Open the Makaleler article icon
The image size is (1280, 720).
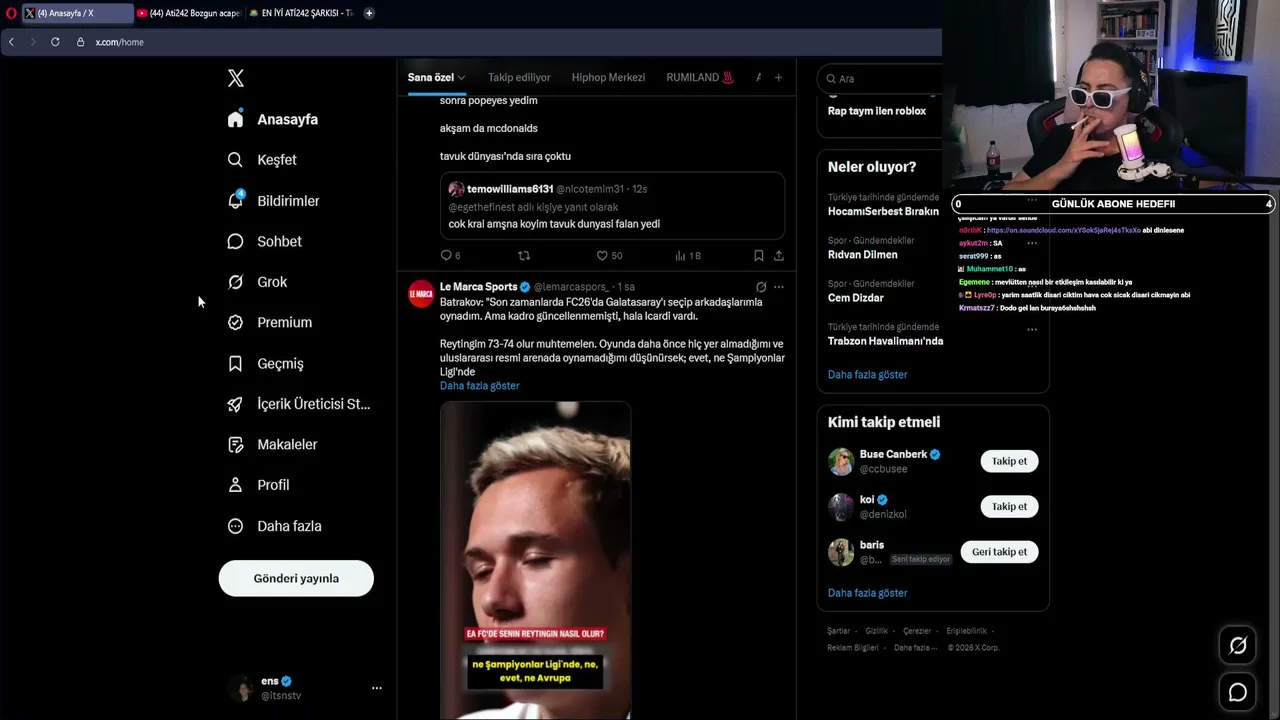(x=235, y=444)
